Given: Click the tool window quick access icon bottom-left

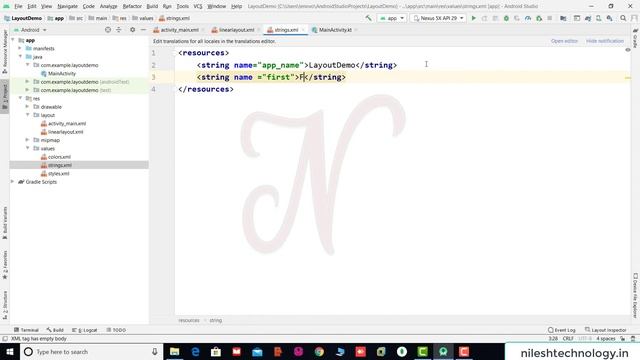Looking at the screenshot, I should [x=5, y=339].
